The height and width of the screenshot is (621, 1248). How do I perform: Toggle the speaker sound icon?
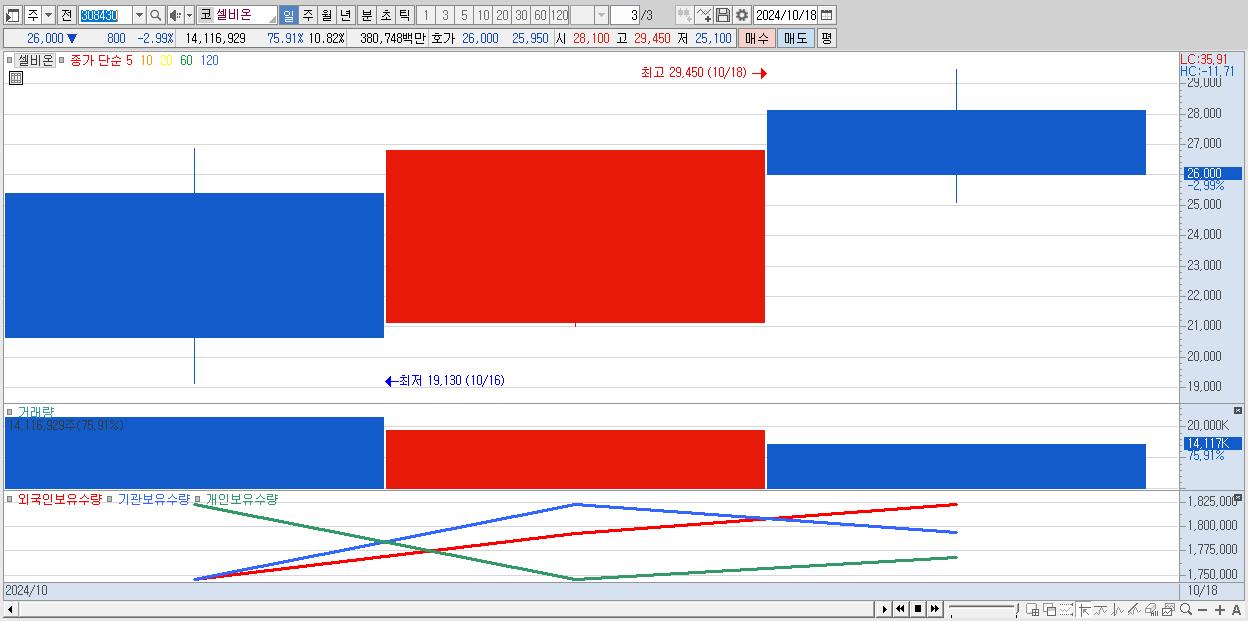pyautogui.click(x=175, y=15)
